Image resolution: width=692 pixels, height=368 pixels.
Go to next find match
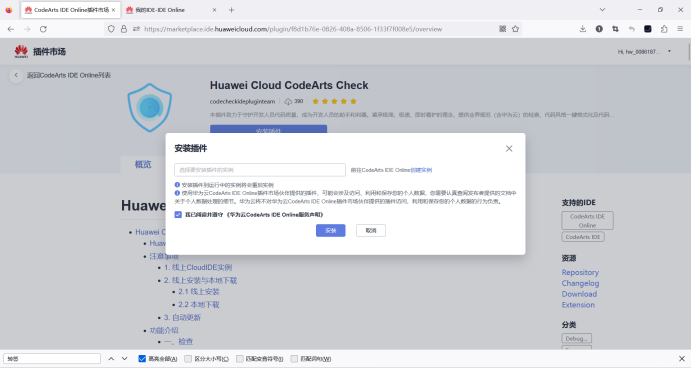click(x=124, y=359)
